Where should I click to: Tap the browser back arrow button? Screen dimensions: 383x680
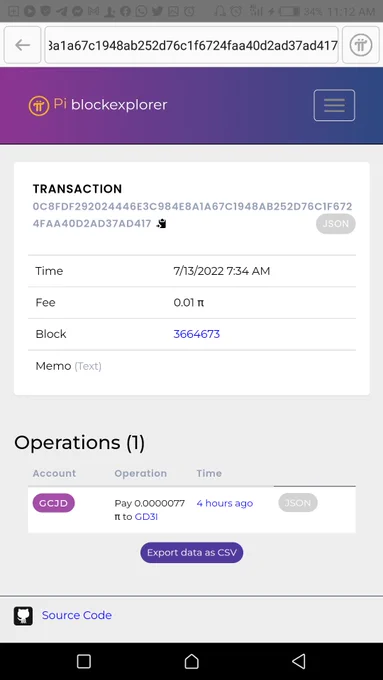point(23,45)
